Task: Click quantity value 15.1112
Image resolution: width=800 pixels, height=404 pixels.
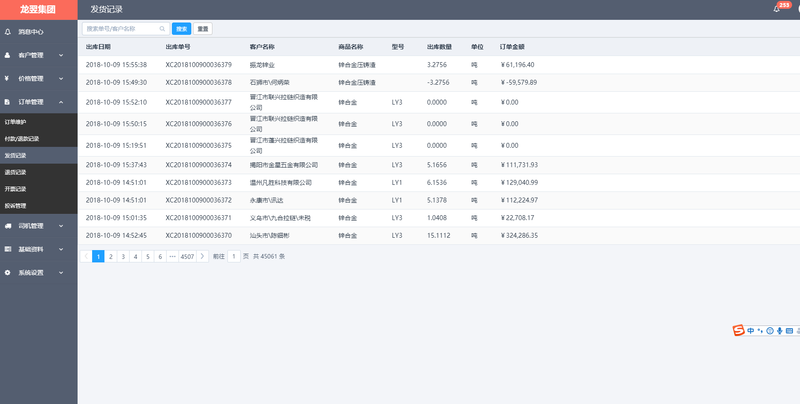Action: [x=438, y=235]
